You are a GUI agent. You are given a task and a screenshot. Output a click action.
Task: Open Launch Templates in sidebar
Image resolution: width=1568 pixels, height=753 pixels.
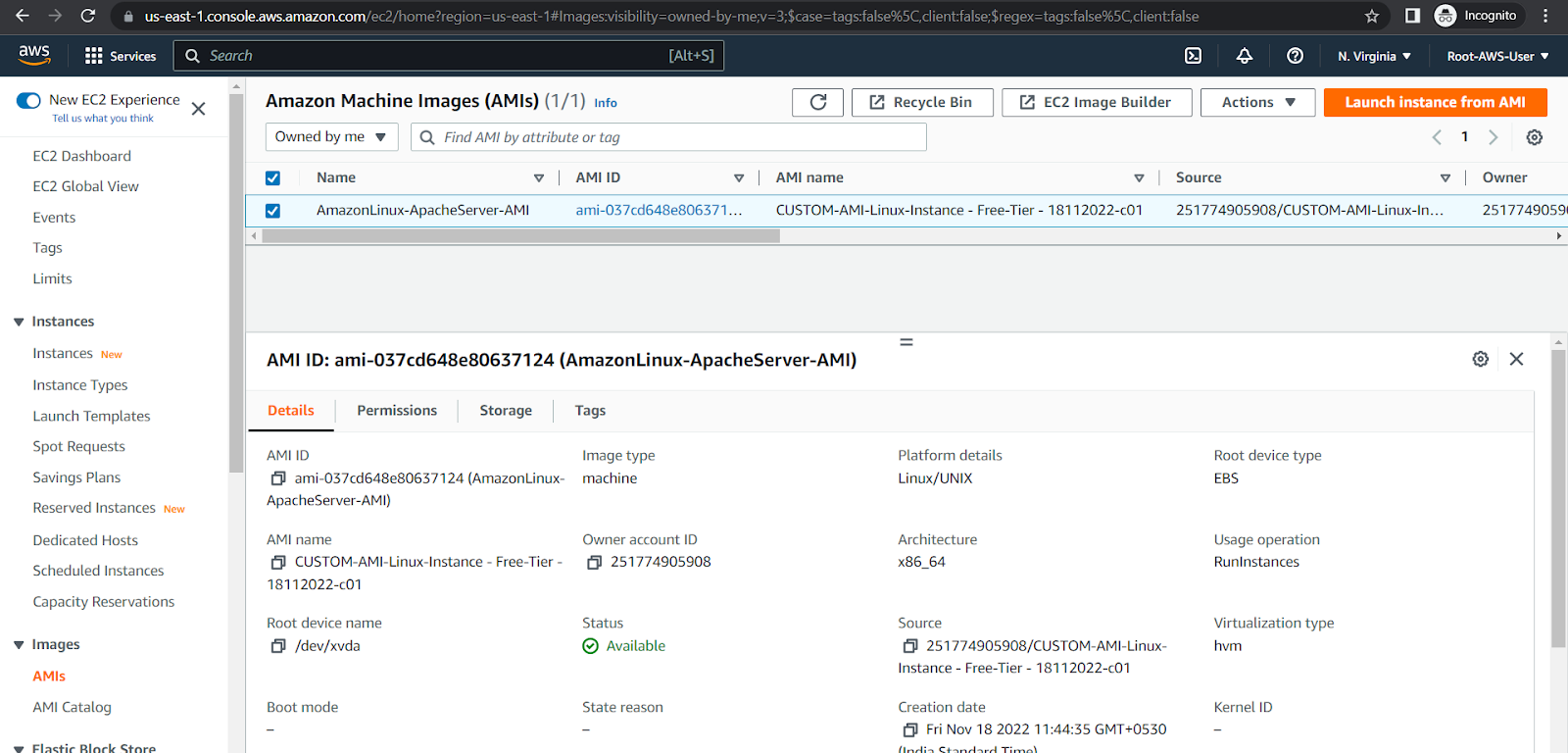coord(91,416)
